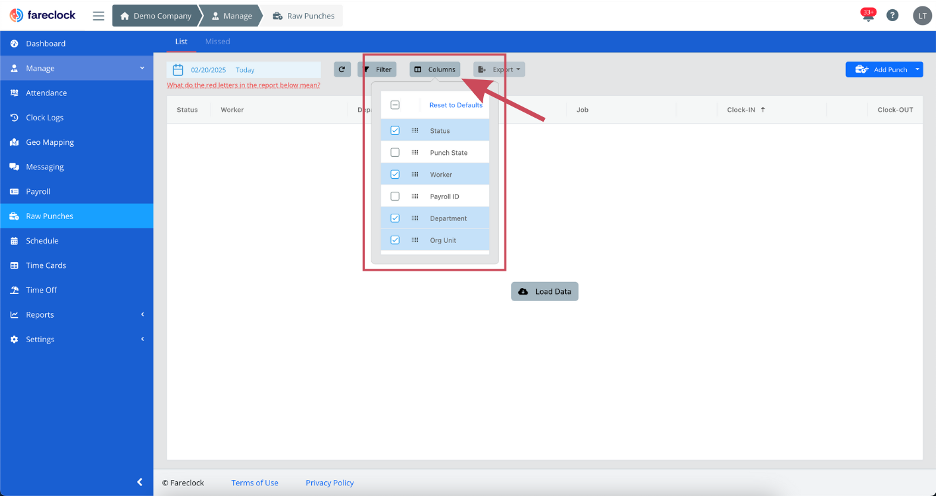Uncheck the Org Unit column checkbox
936x496 pixels.
pos(395,240)
